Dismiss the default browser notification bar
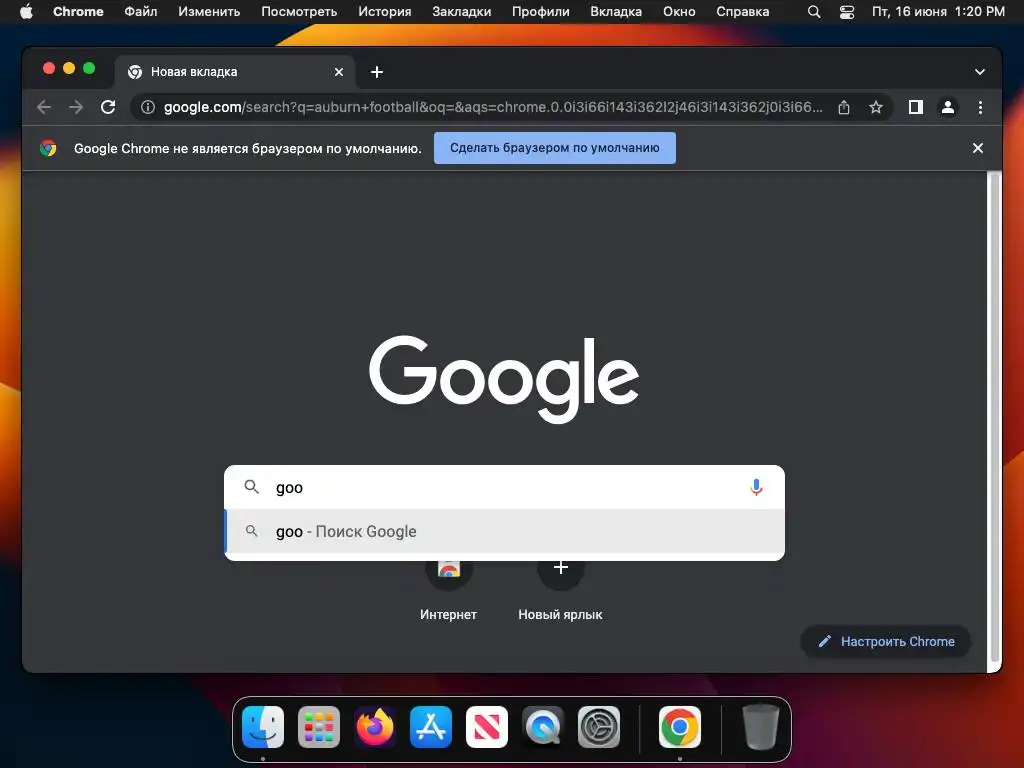The image size is (1024, 768). (978, 148)
